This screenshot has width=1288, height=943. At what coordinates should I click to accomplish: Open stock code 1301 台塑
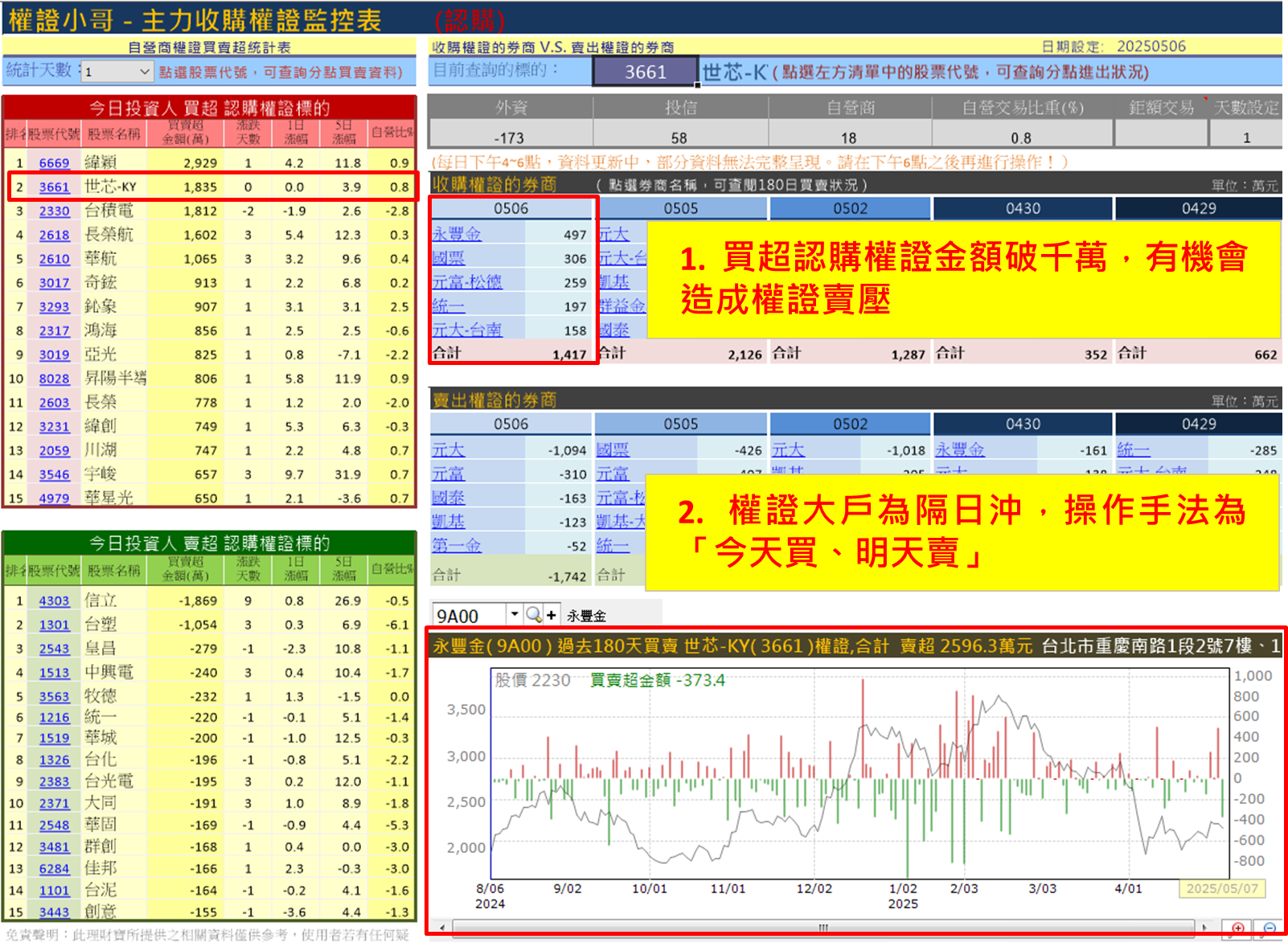pyautogui.click(x=54, y=625)
